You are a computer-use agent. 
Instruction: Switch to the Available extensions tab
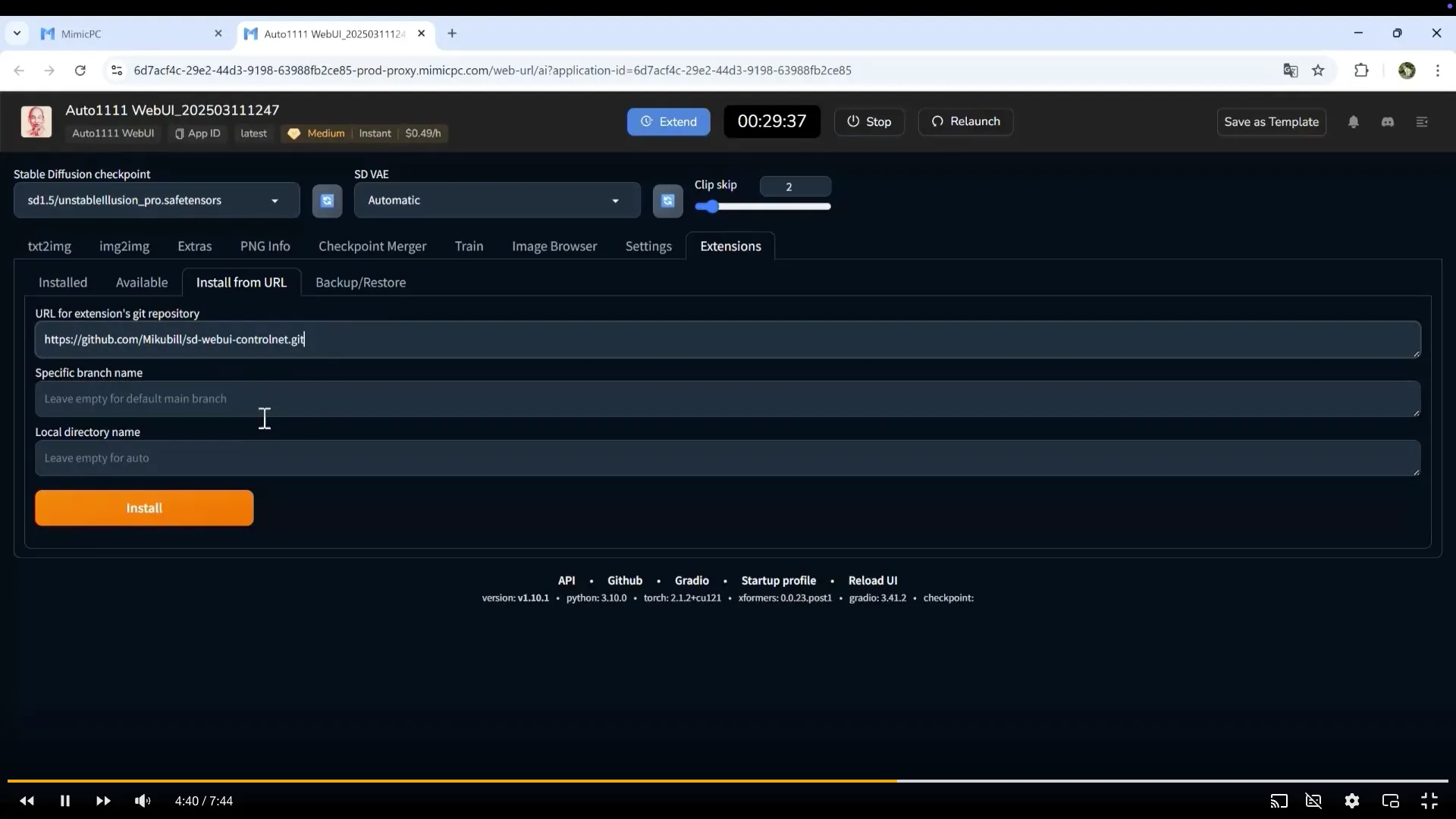click(x=142, y=282)
